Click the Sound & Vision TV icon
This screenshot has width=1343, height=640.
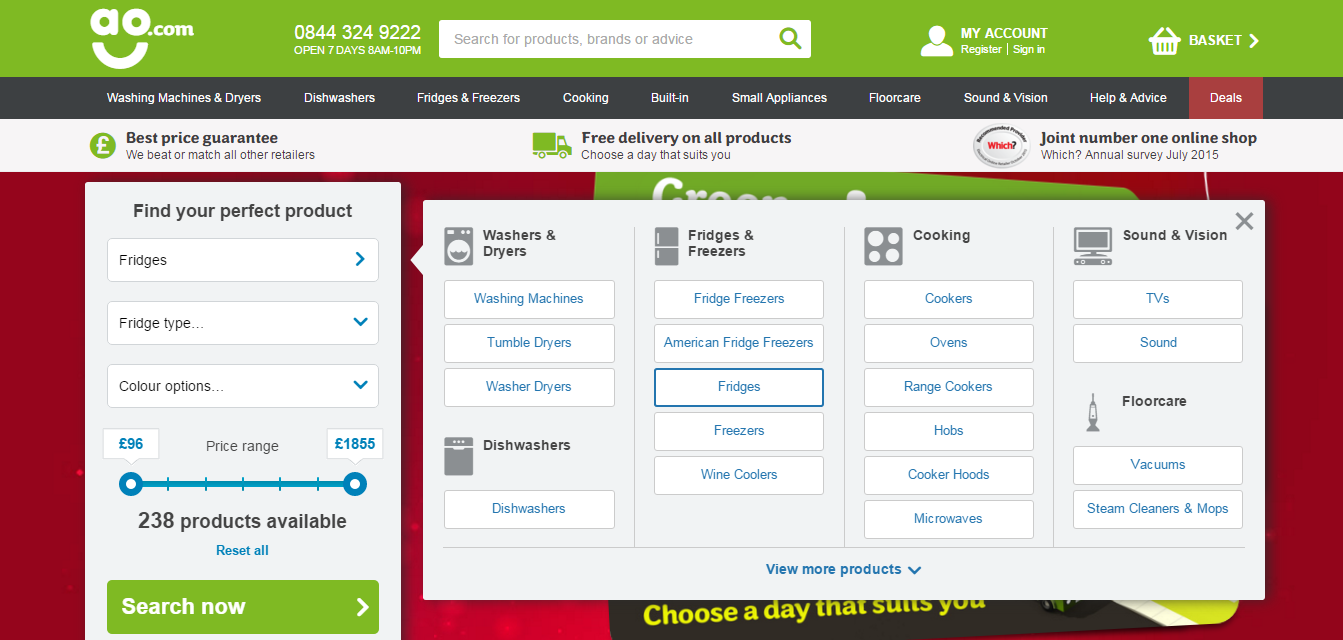pos(1093,245)
